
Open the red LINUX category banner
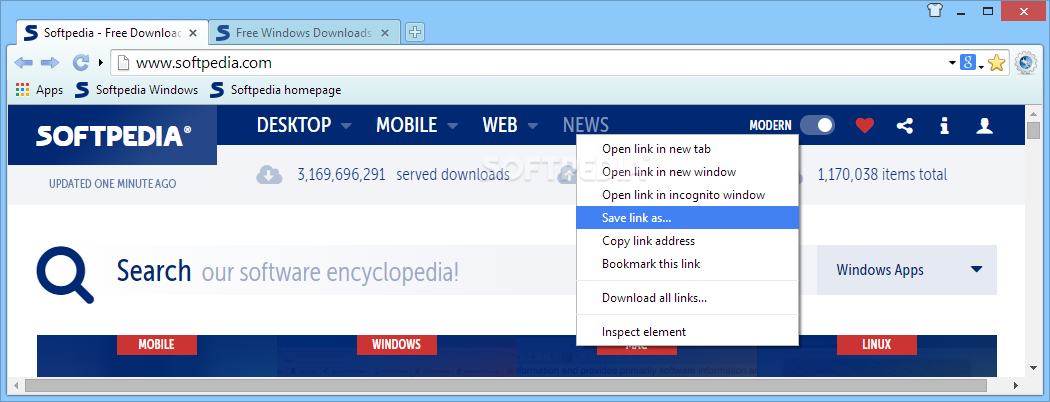pyautogui.click(x=877, y=344)
